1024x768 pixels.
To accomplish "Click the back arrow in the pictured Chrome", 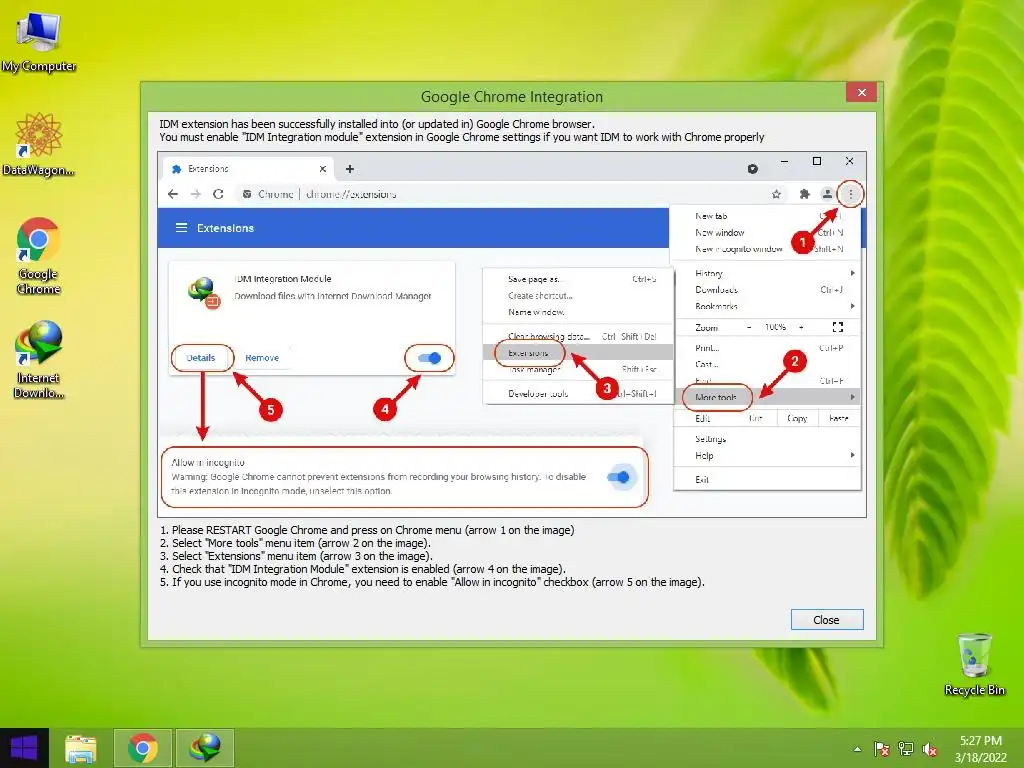I will tap(173, 194).
